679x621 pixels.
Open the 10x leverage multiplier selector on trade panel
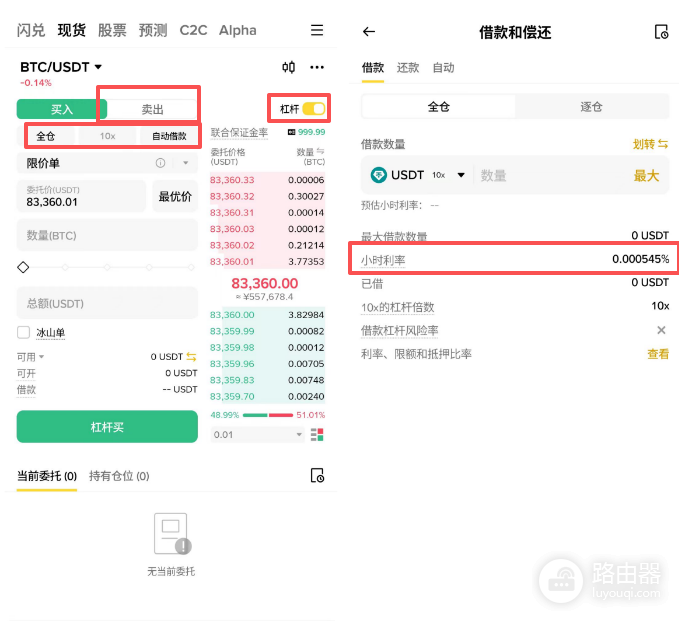click(107, 136)
